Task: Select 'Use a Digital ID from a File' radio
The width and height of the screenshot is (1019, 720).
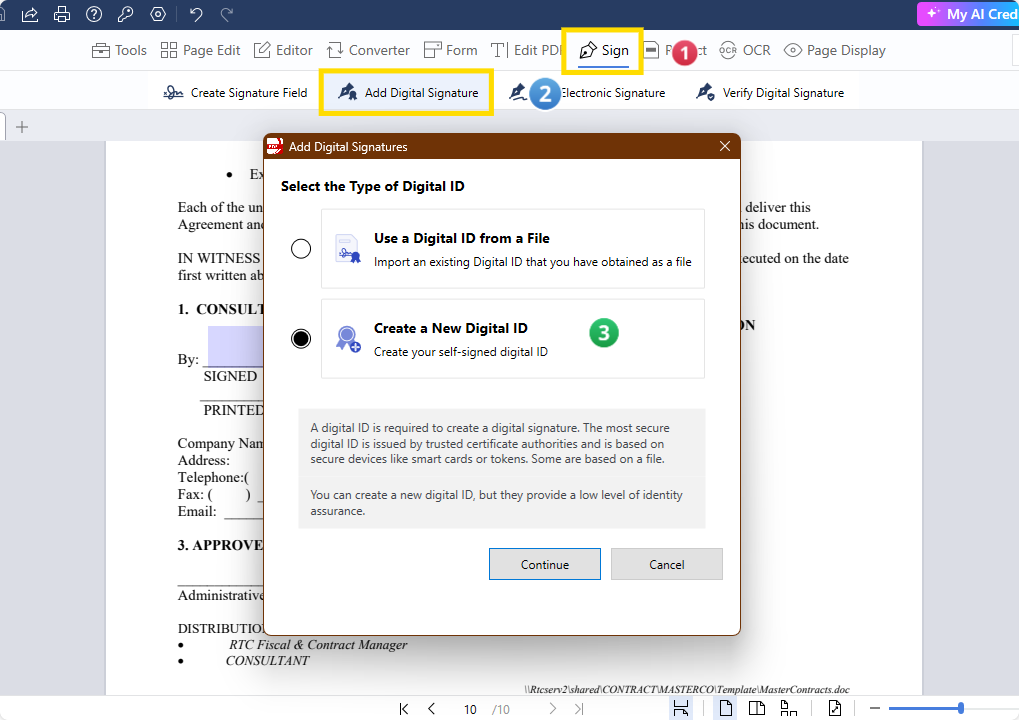Action: click(x=301, y=249)
